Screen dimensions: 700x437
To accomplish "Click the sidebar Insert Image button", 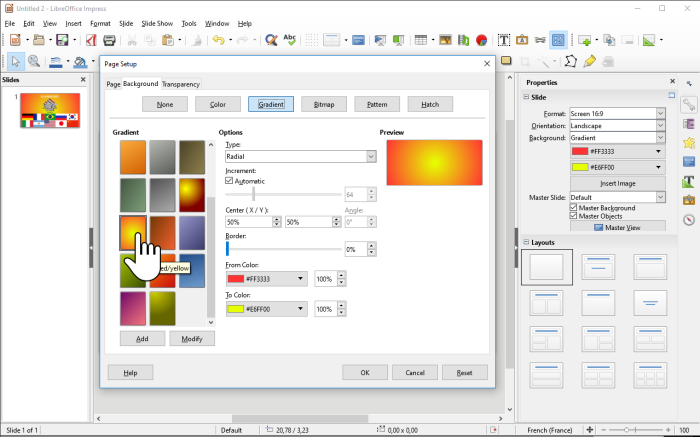I will tap(618, 183).
